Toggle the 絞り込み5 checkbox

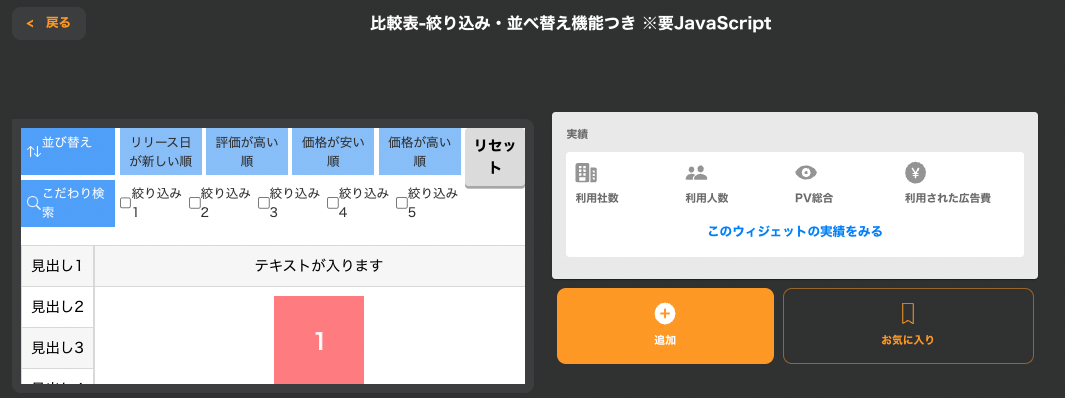point(401,202)
